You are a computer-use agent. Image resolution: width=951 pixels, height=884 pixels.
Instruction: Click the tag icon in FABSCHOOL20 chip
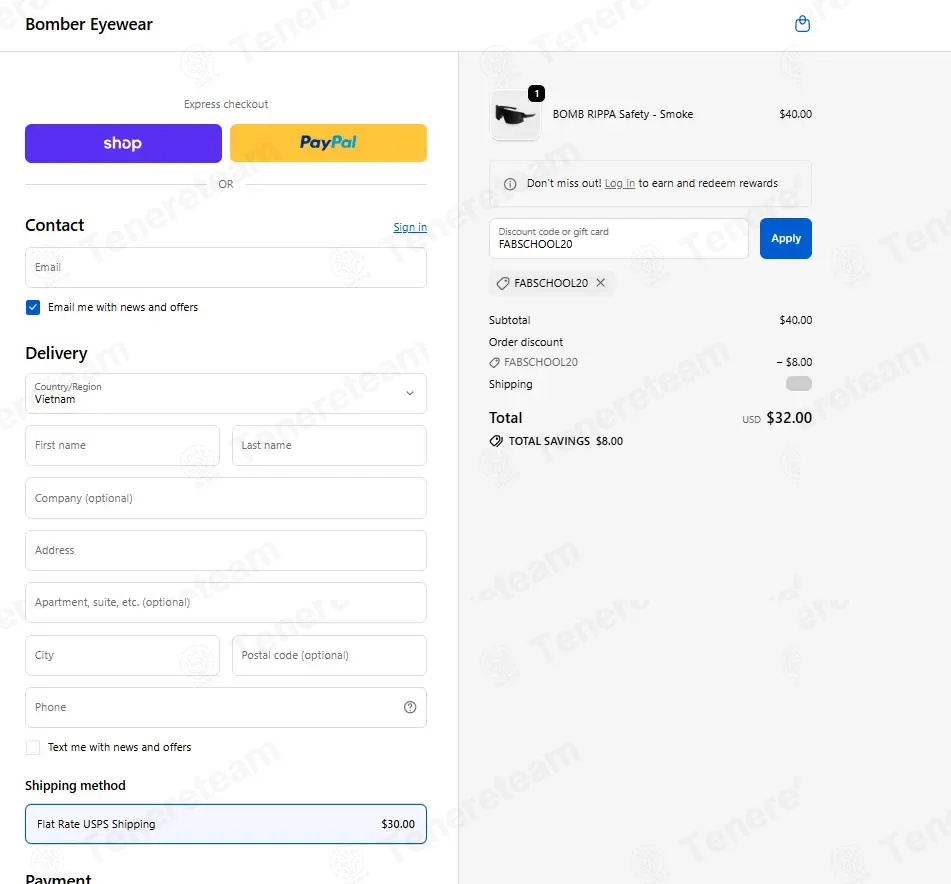pos(503,283)
